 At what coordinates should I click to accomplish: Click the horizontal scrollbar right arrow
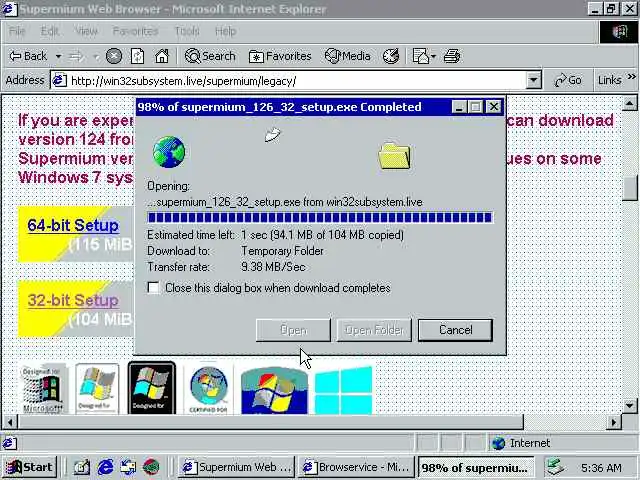pos(613,422)
